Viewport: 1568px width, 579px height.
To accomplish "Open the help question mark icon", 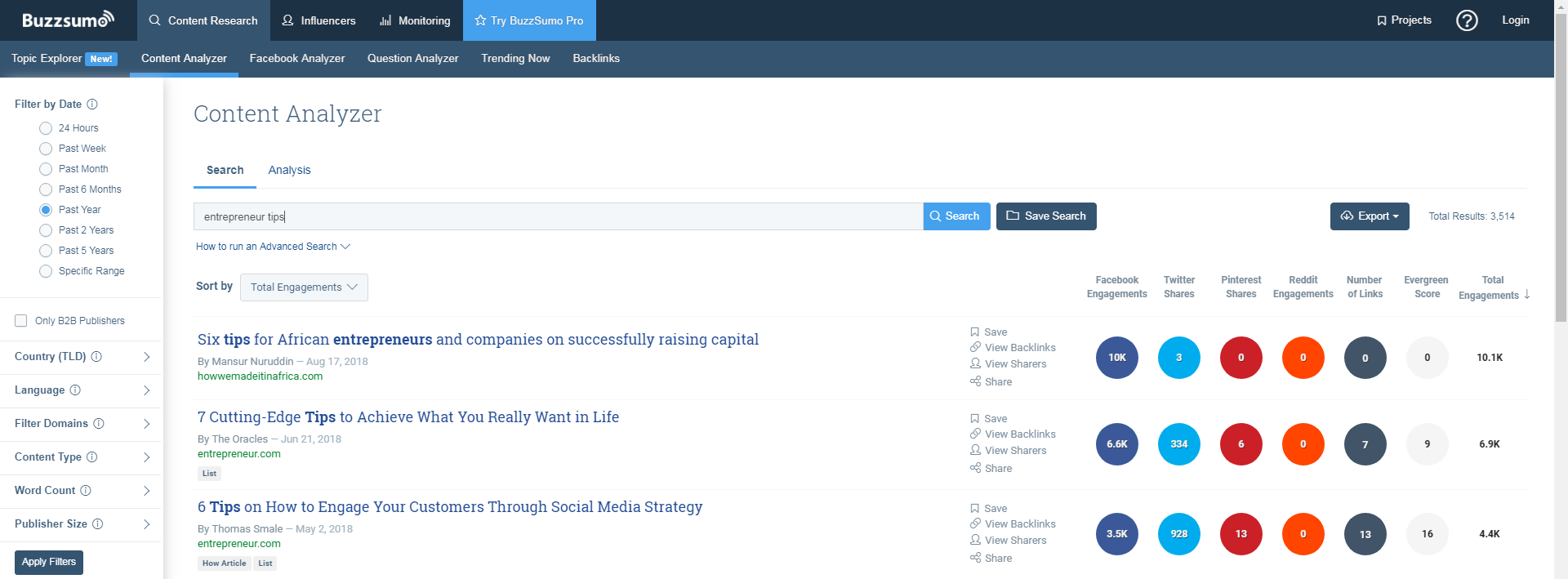I will coord(1467,20).
